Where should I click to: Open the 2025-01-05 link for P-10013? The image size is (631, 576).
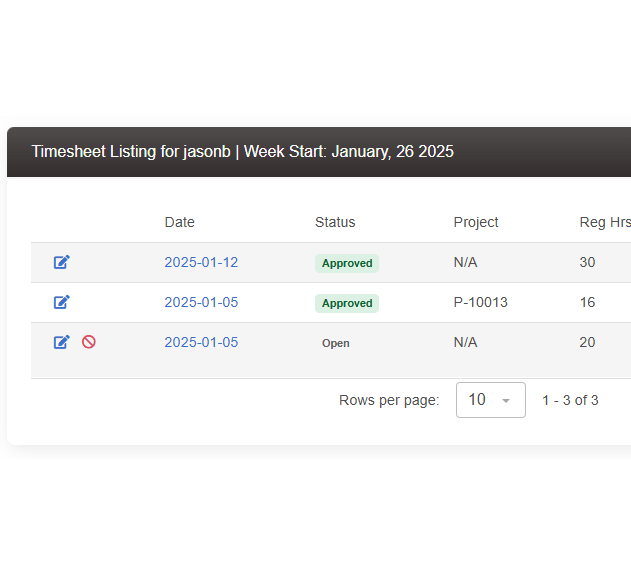[201, 302]
